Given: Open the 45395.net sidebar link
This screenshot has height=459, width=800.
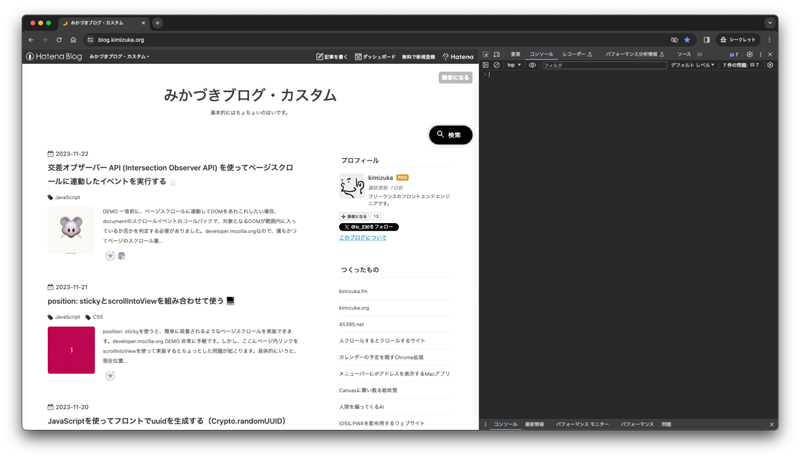Looking at the screenshot, I should 352,324.
